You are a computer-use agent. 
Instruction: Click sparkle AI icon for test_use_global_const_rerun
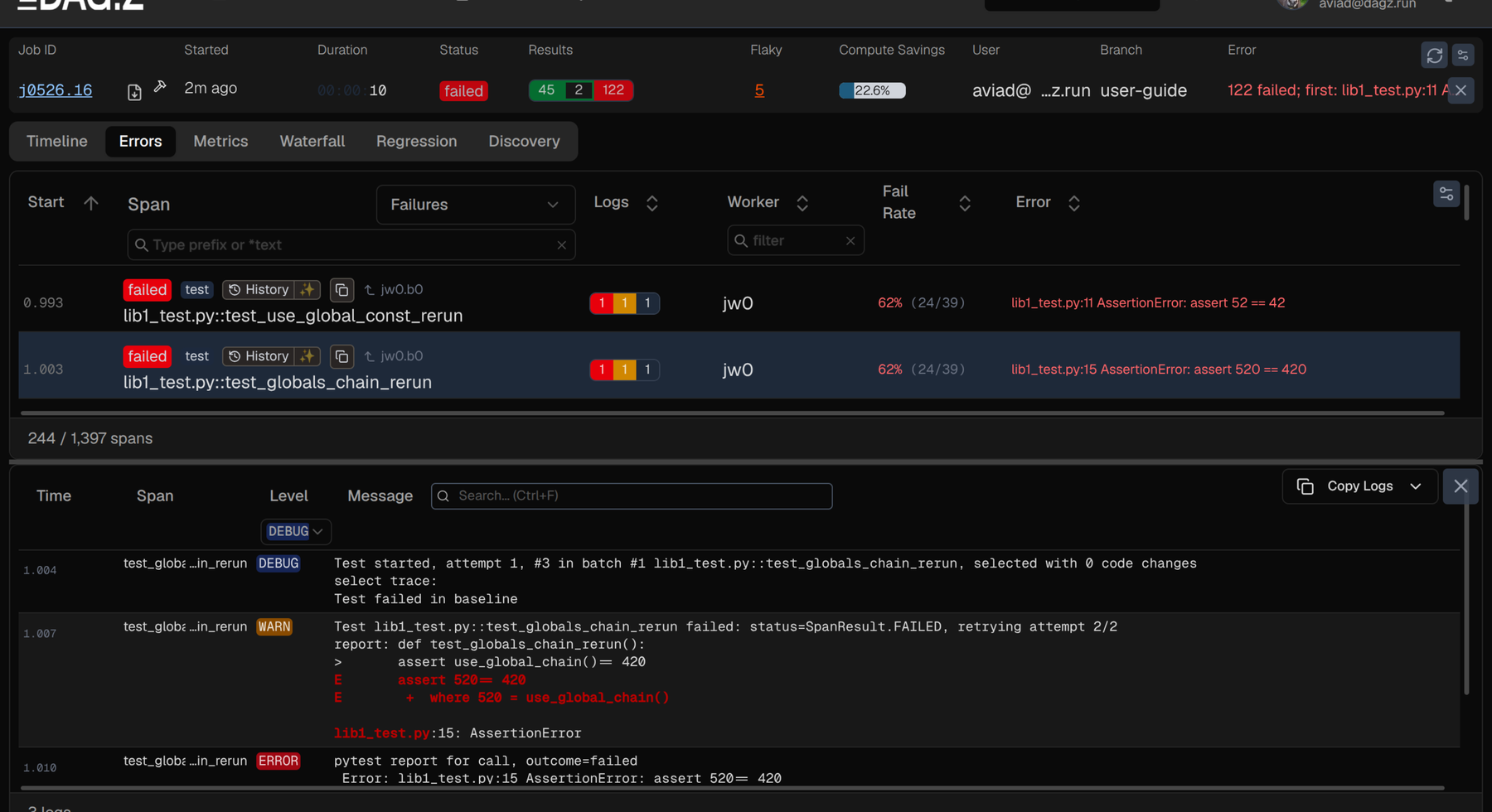click(308, 290)
